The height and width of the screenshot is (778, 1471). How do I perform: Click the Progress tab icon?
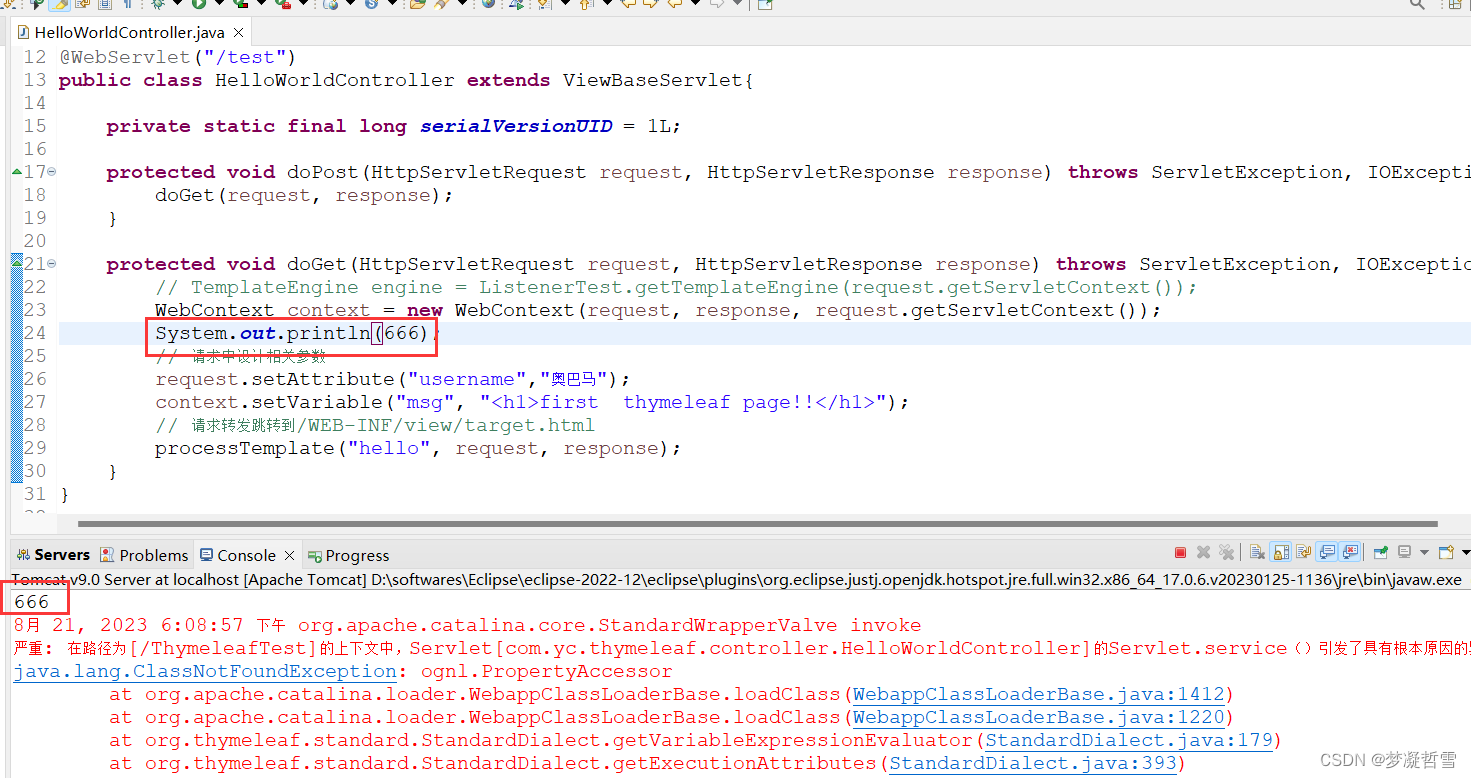point(315,556)
